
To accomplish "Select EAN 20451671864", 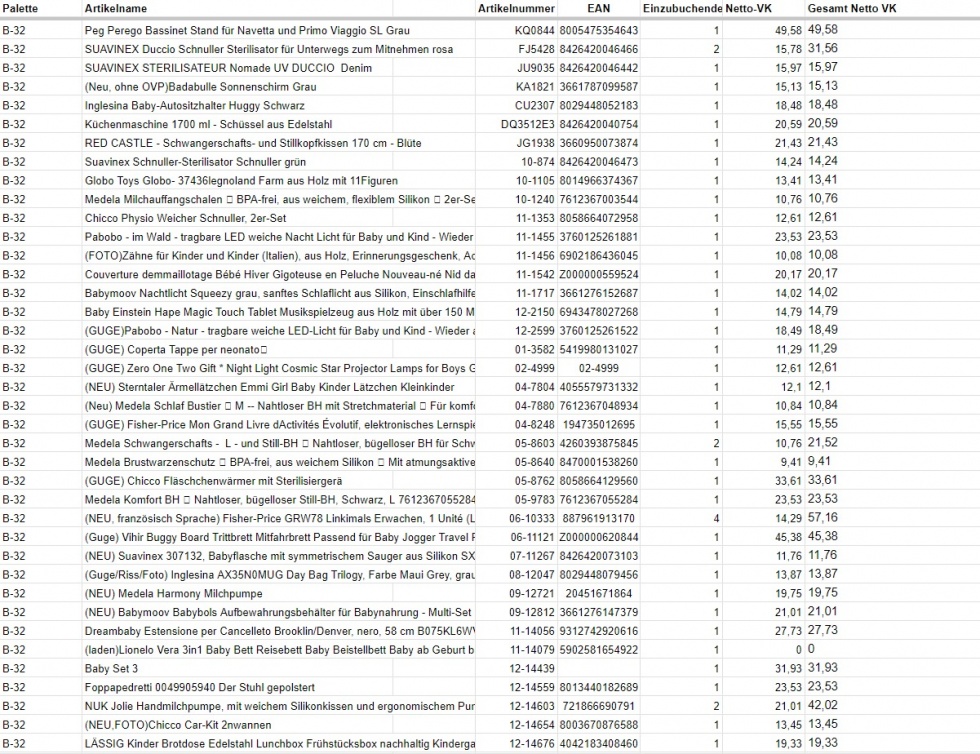I will 599,593.
